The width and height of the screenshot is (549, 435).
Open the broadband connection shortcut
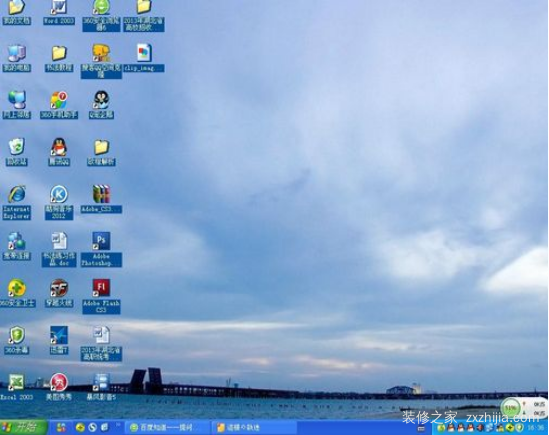tap(16, 246)
